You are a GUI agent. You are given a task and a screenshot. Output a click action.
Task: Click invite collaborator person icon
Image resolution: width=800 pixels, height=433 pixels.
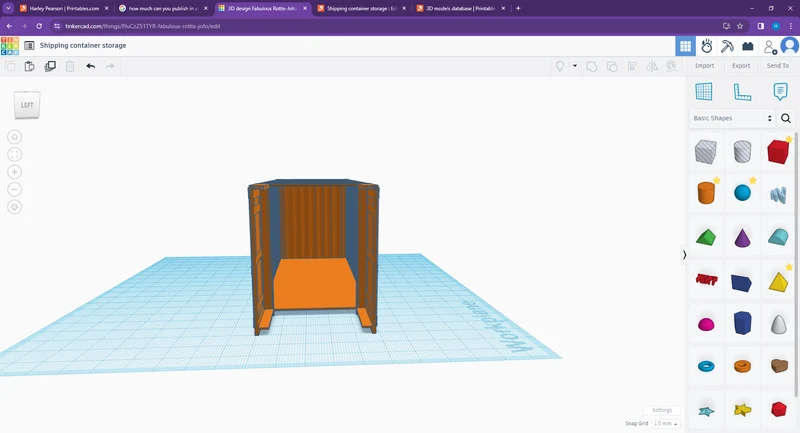[770, 46]
